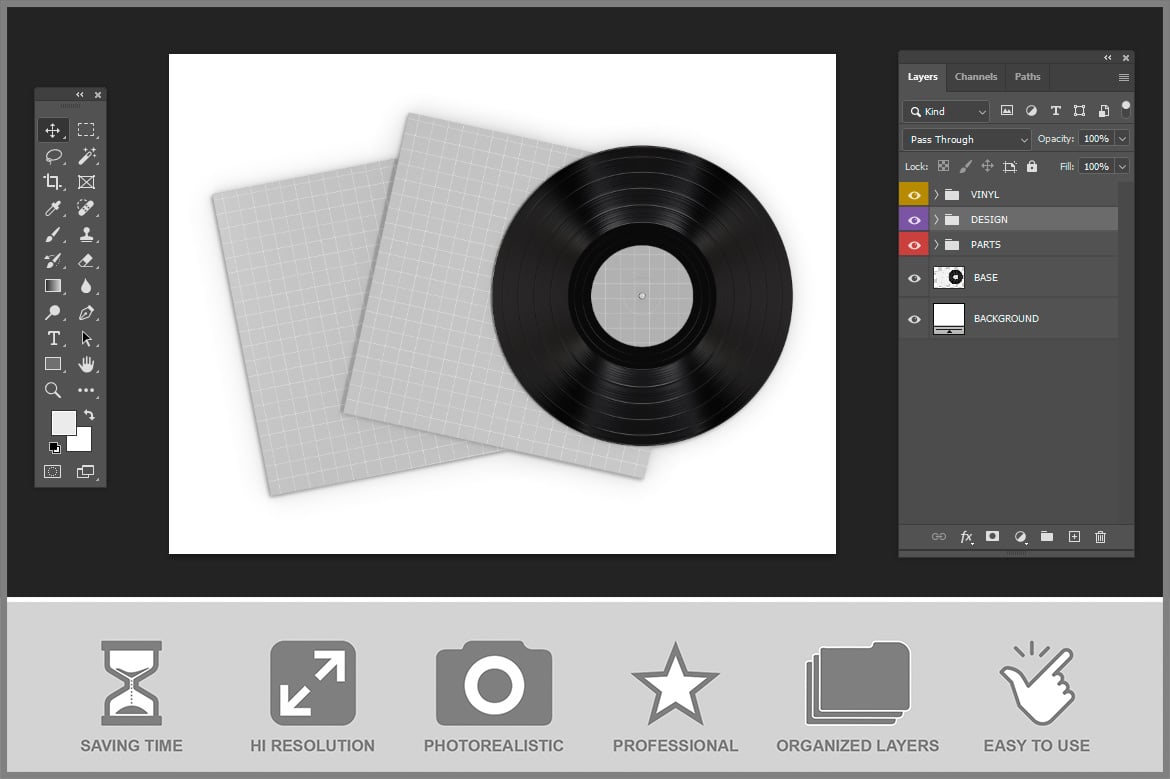Select the Rectangle shape tool
This screenshot has height=779, width=1170.
tap(53, 364)
